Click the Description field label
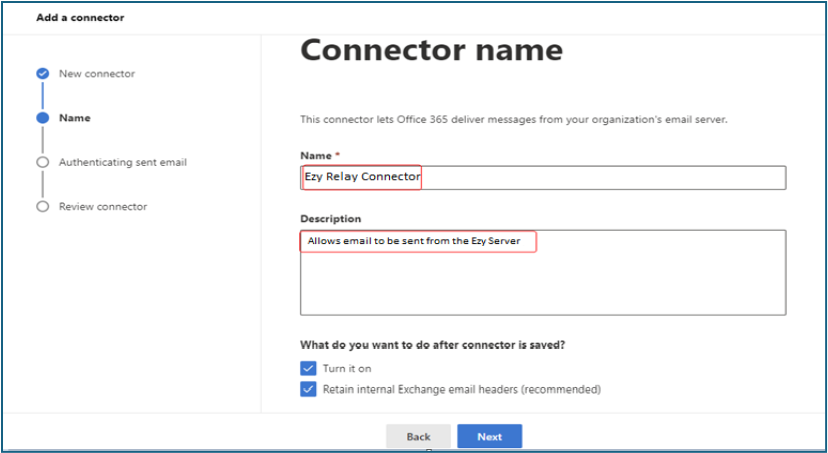 (x=331, y=219)
